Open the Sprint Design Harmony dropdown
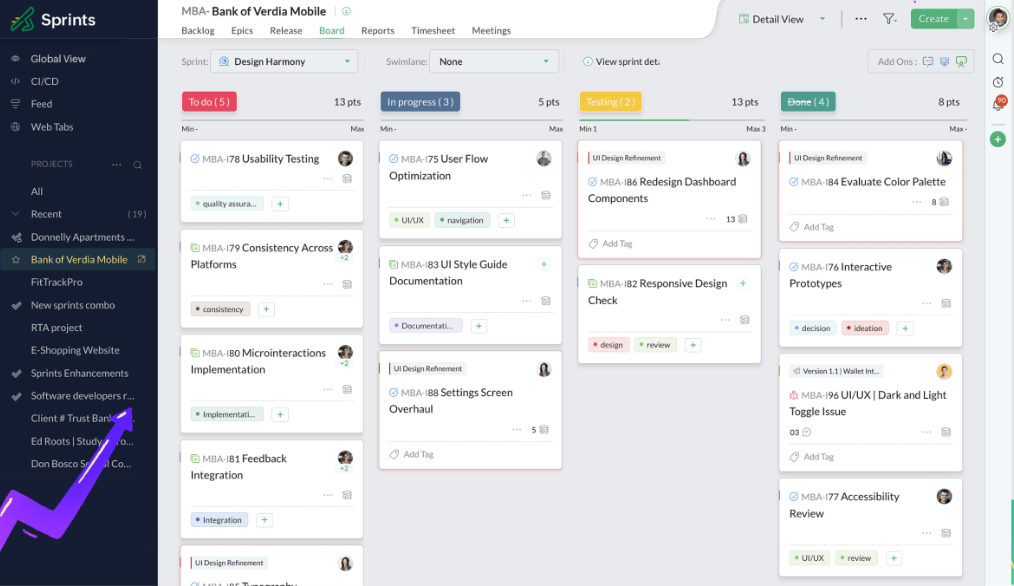The height and width of the screenshot is (586, 1014). (x=284, y=61)
